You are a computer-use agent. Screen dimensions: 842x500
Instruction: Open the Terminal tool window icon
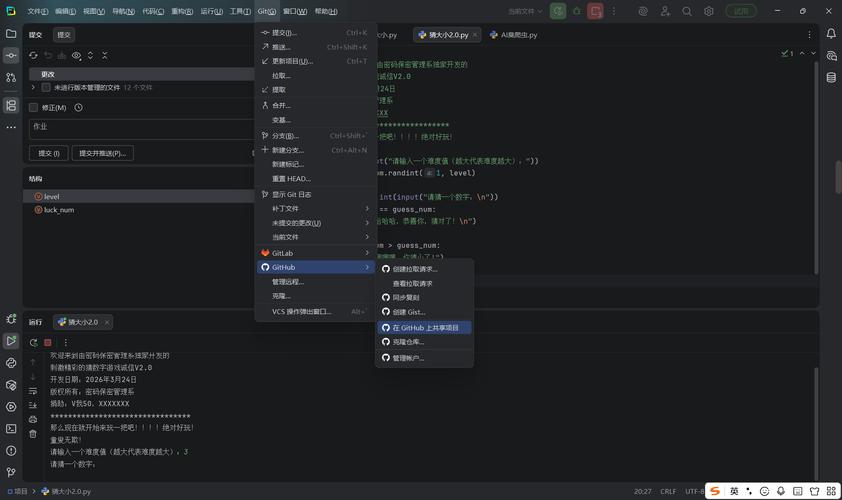tap(11, 429)
